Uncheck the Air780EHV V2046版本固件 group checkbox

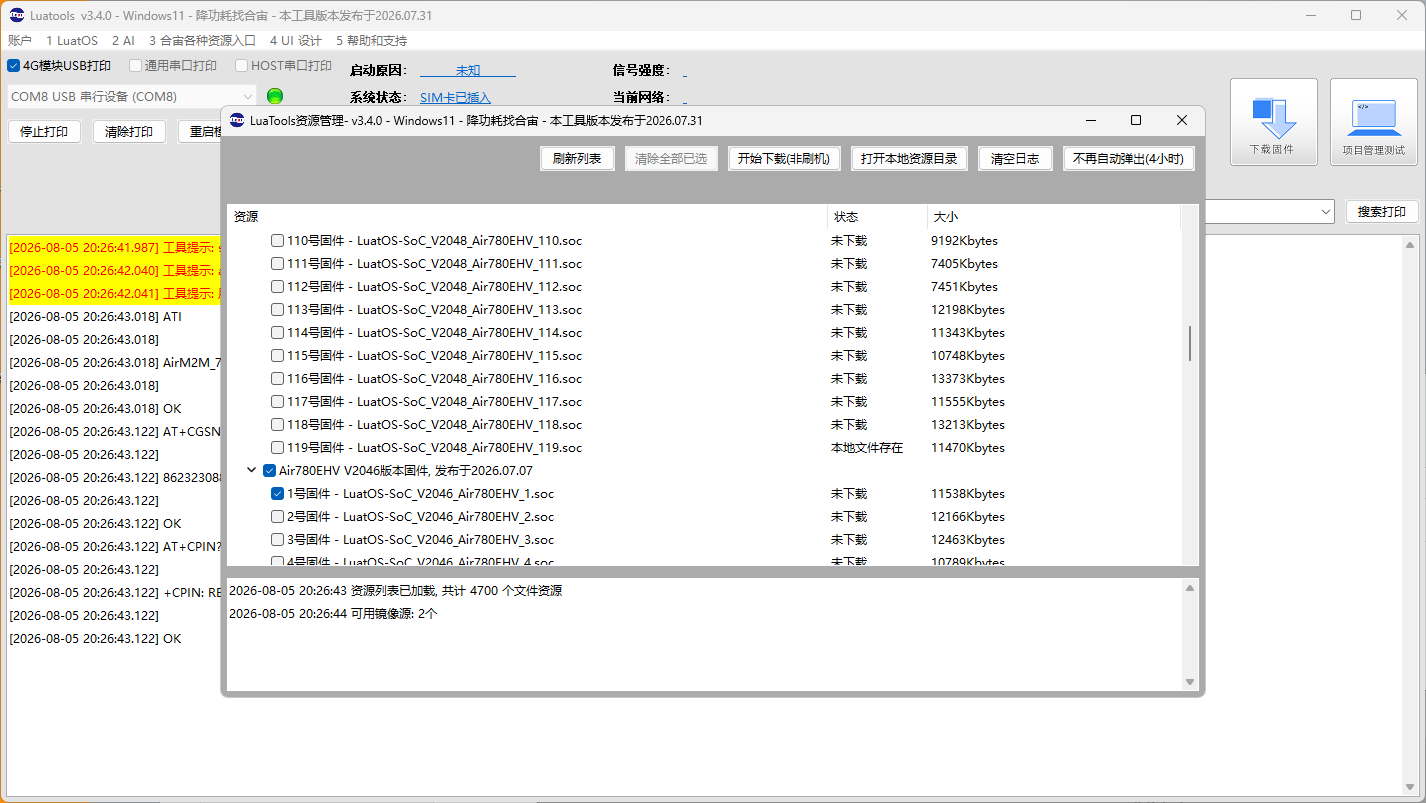tap(269, 471)
